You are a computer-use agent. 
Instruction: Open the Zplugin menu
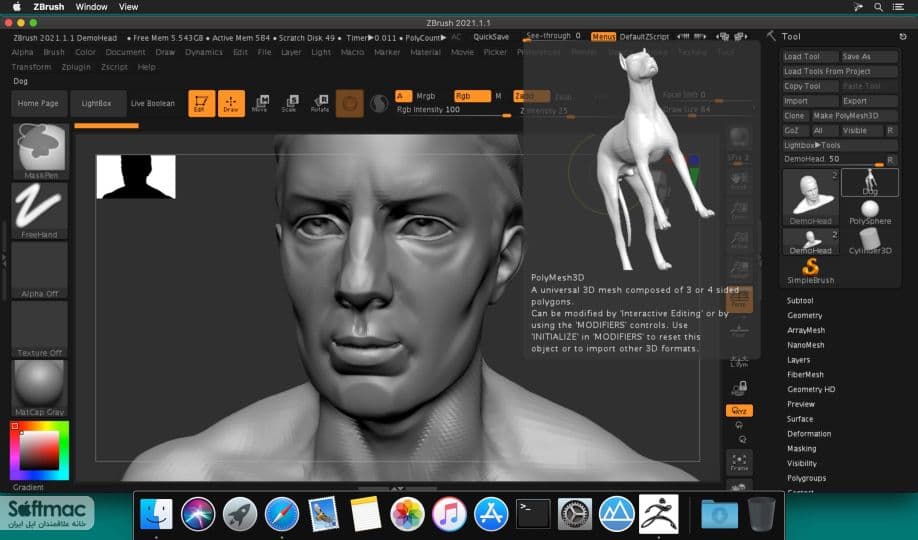point(76,67)
